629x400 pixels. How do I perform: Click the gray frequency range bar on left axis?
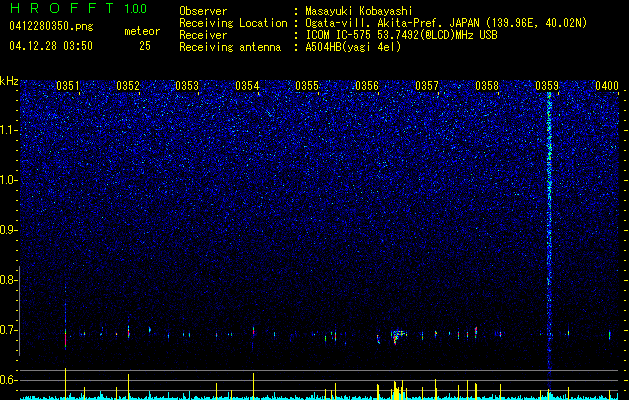[x=19, y=311]
